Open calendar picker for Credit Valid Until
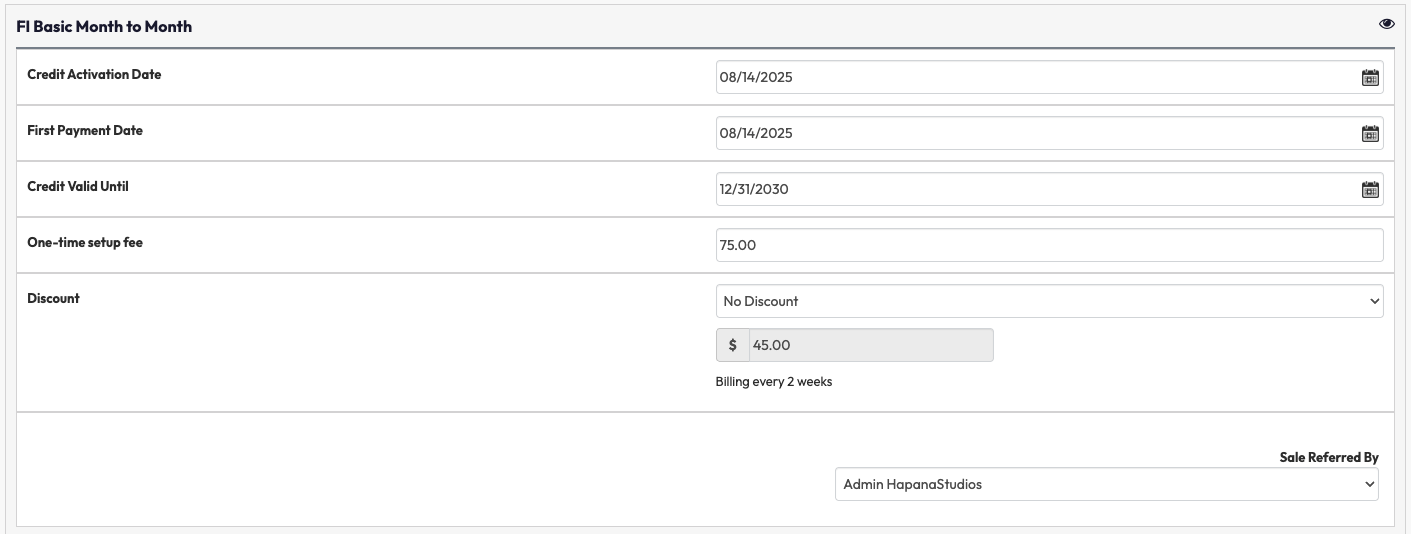The image size is (1411, 534). pyautogui.click(x=1370, y=190)
